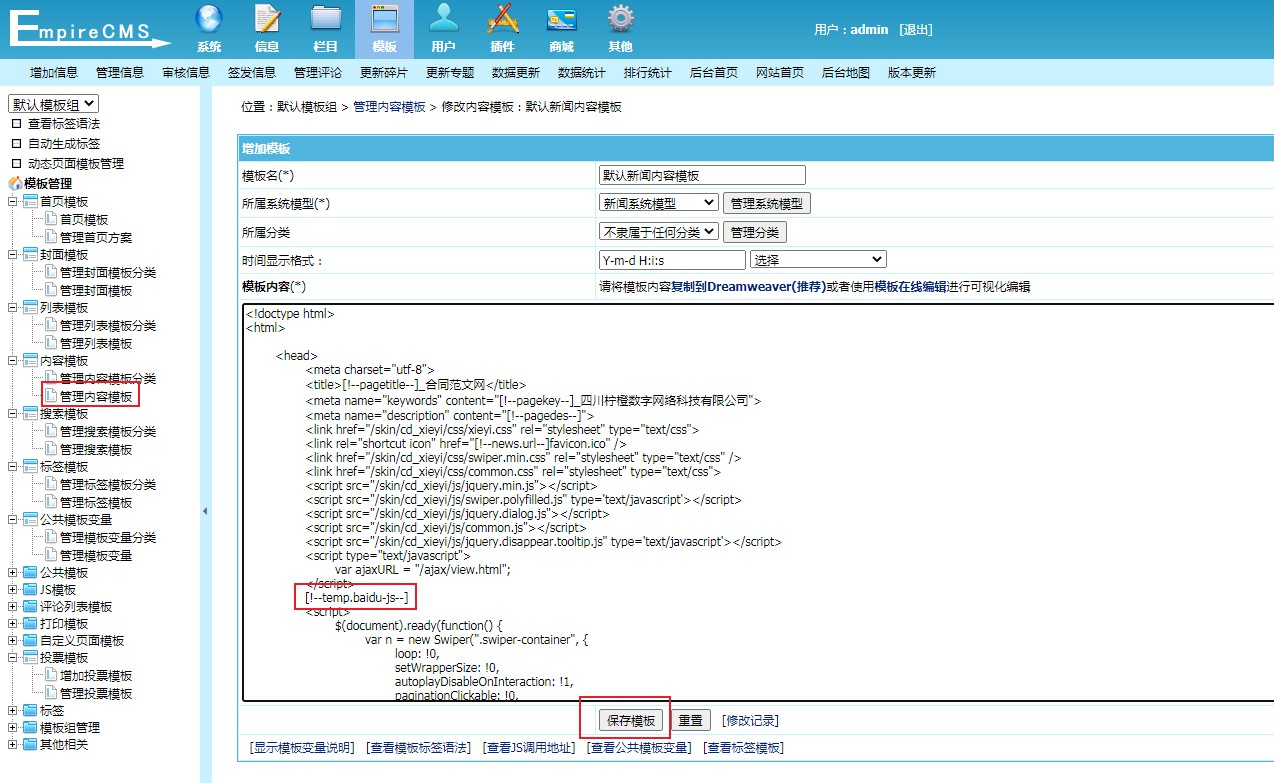Click the 管理系统模型 button
The height and width of the screenshot is (783, 1274).
(766, 203)
